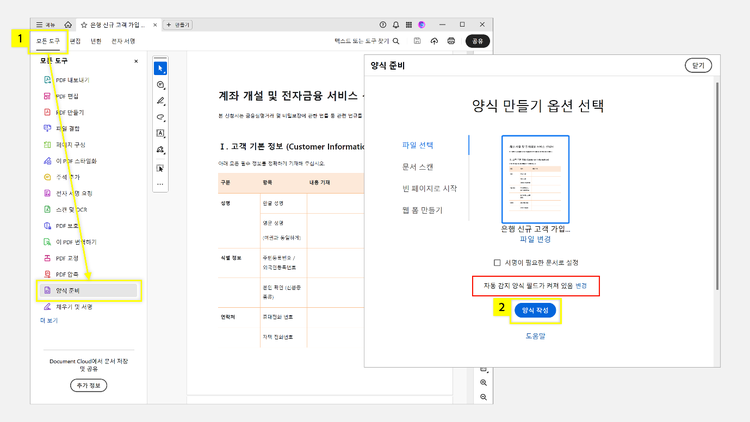Select the signature stamp tool in quick toolbar
Viewport: 750px width, 422px height.
161,150
